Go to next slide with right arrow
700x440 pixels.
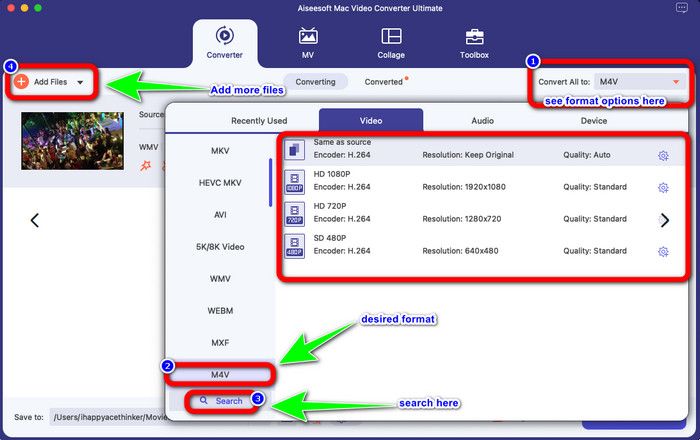(x=665, y=220)
